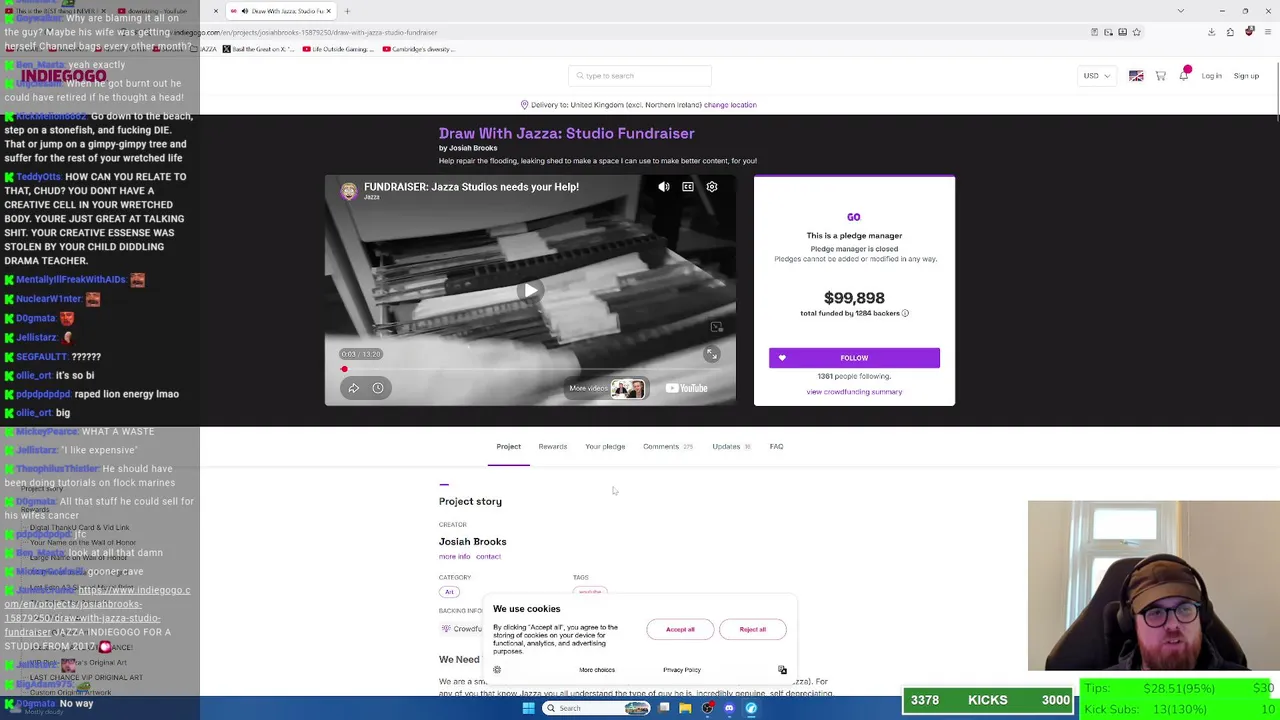1280x720 pixels.
Task: Follow this project
Action: (854, 358)
